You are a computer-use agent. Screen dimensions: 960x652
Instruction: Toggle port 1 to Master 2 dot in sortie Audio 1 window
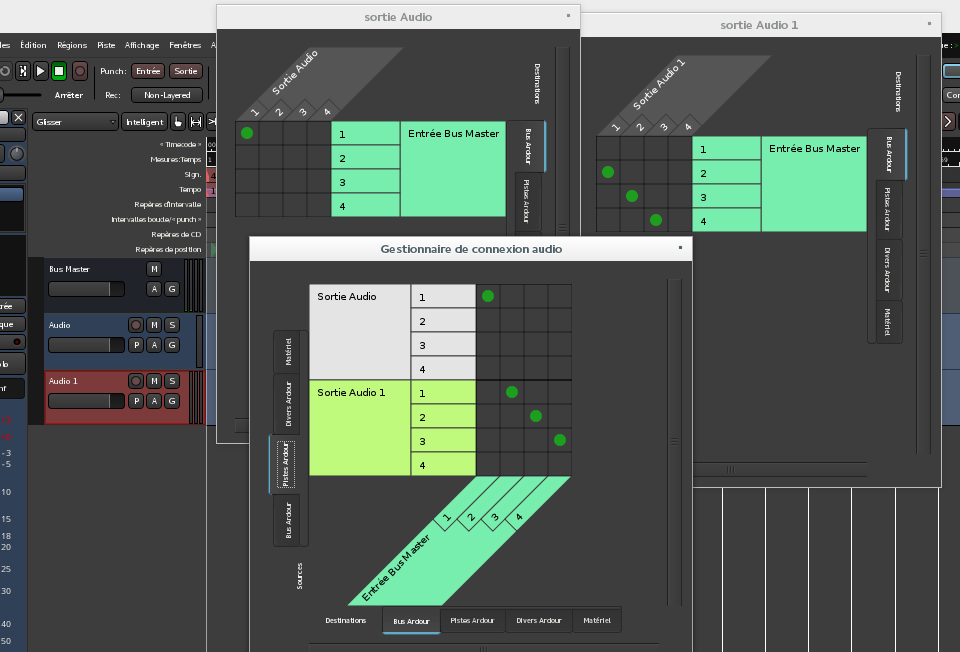coord(608,172)
